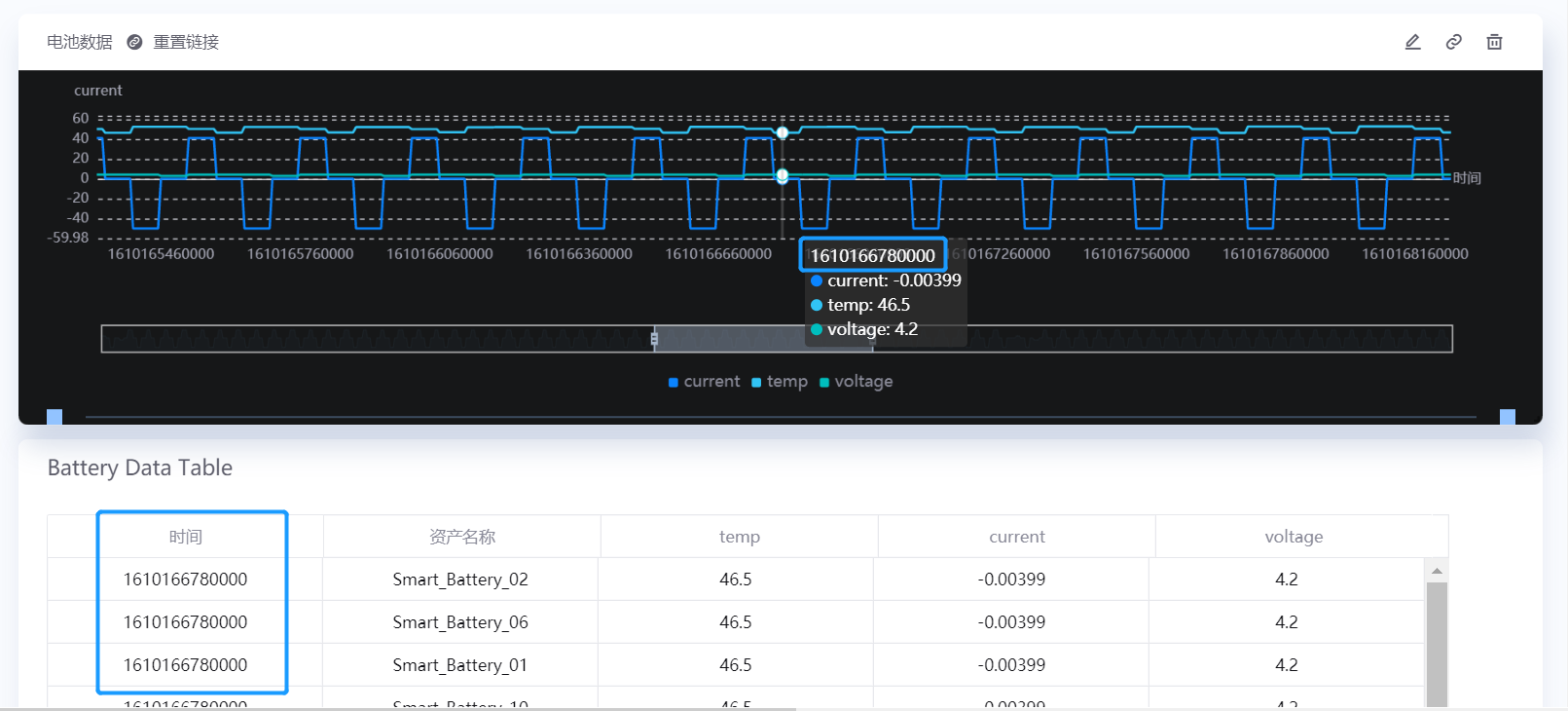This screenshot has height=711, width=1568.
Task: Click the 时间 column header in the table
Action: point(185,537)
